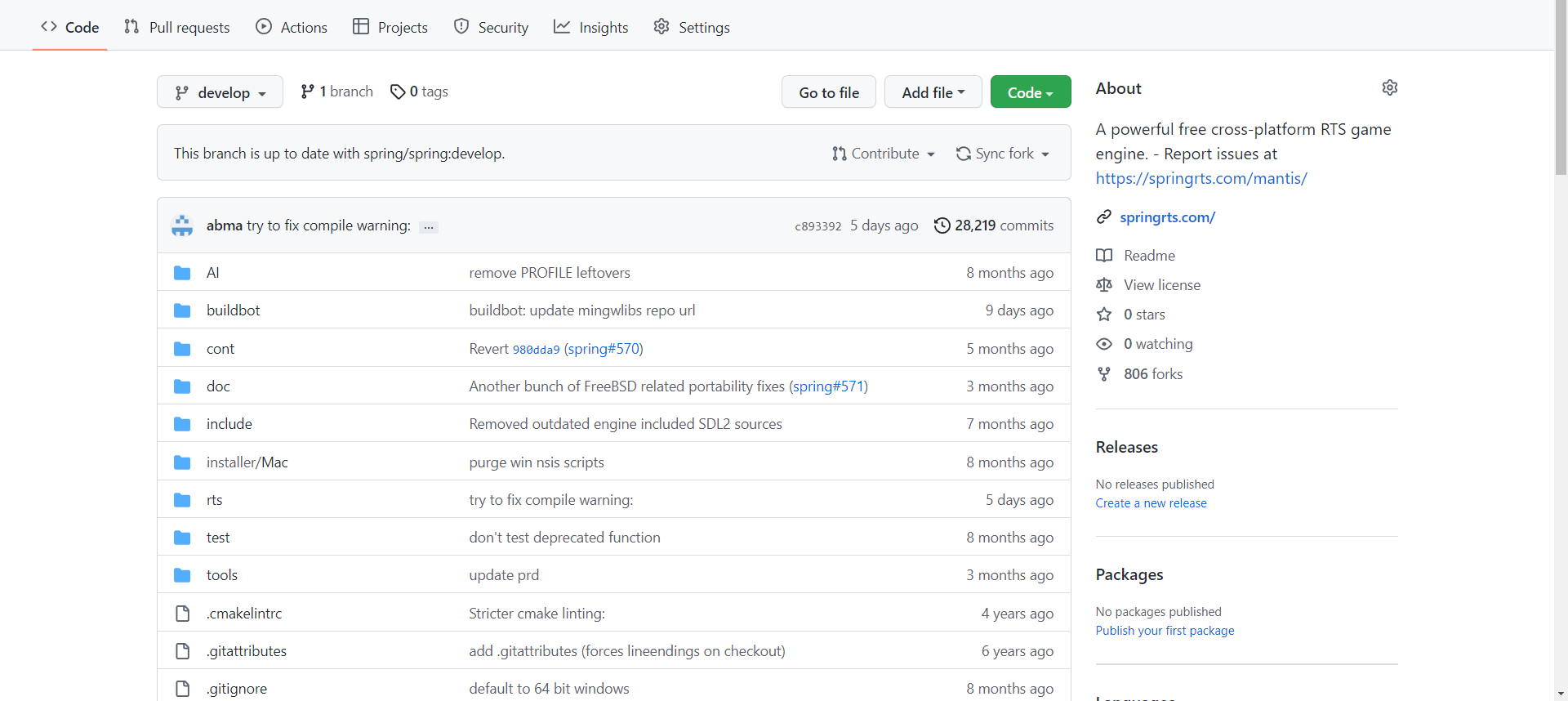The image size is (1568, 701).
Task: Switch to the Code tab
Action: pyautogui.click(x=70, y=27)
